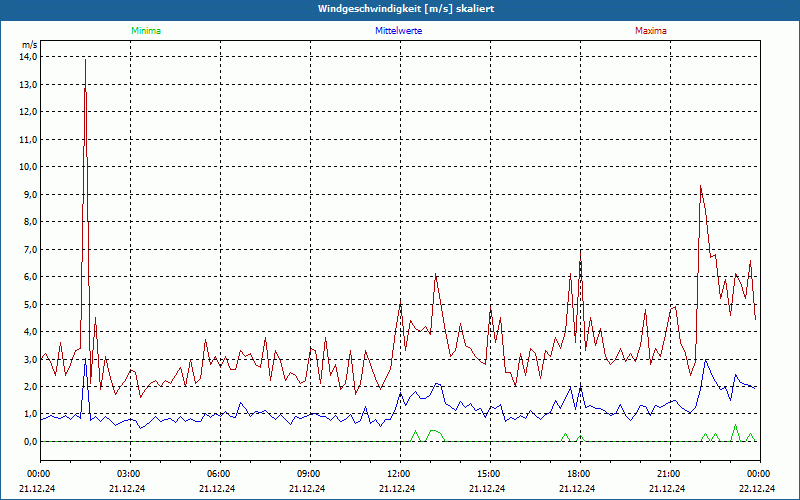The height and width of the screenshot is (500, 800).
Task: Click the 14,0 y-axis value
Action: click(x=28, y=57)
